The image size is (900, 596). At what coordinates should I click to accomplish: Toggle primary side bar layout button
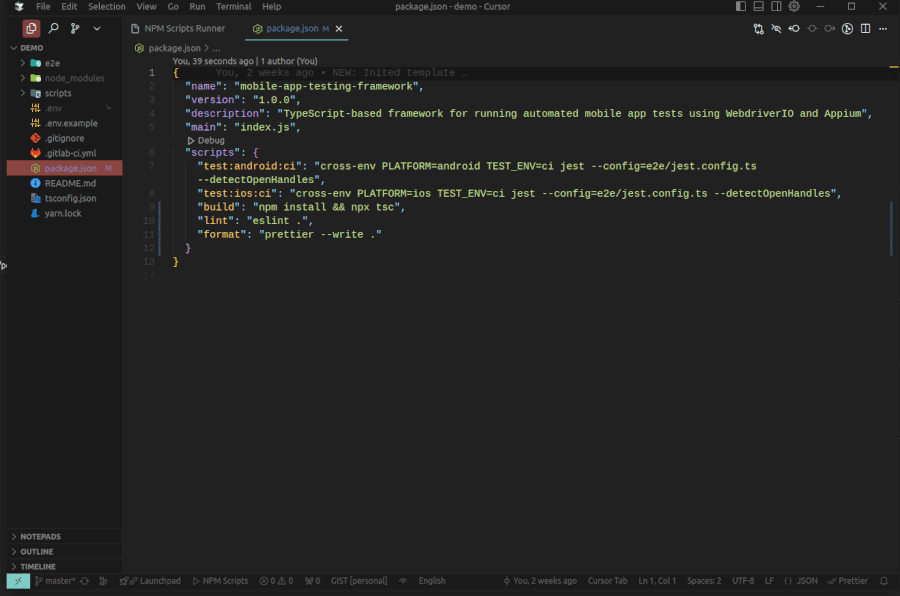(740, 6)
